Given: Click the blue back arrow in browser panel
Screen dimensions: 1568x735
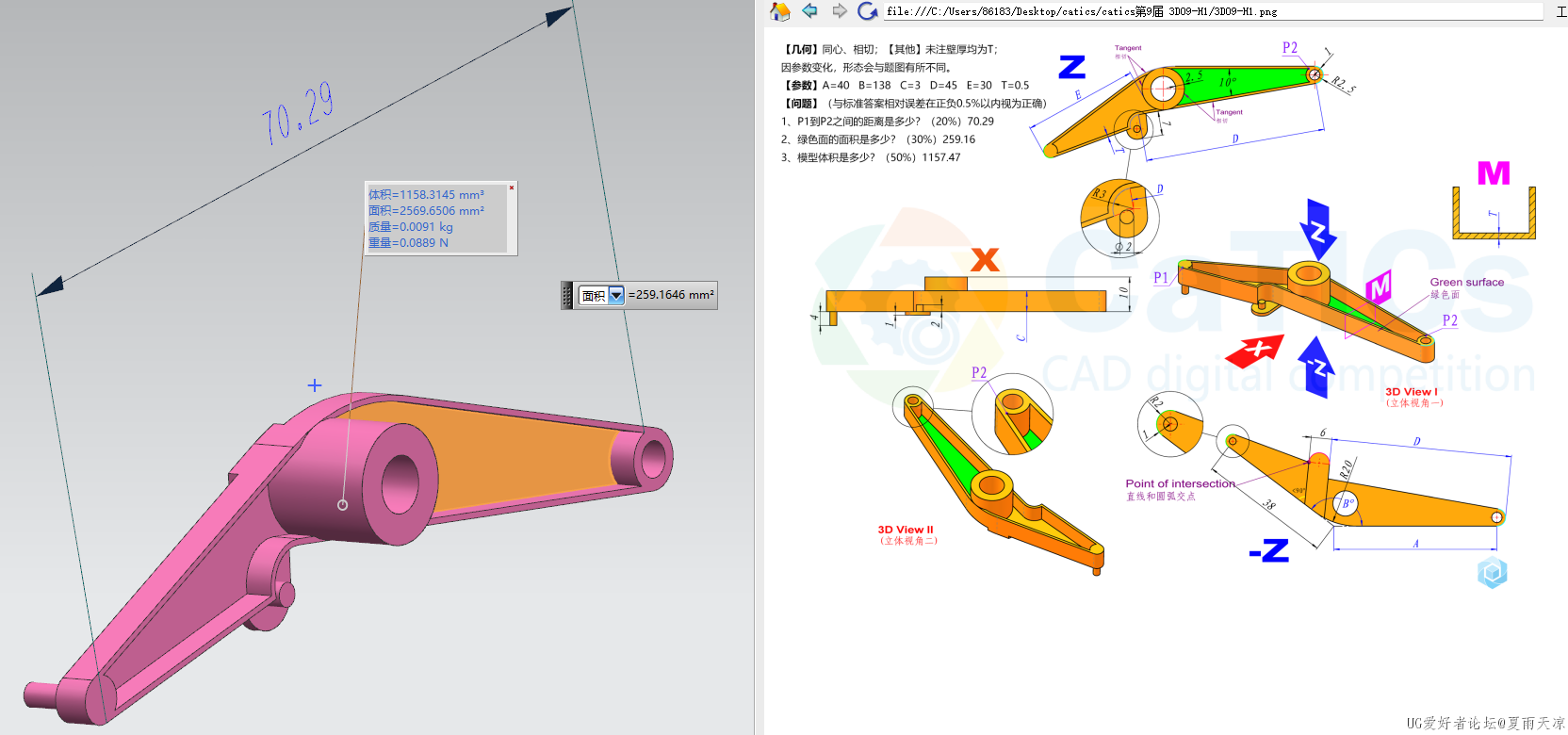Looking at the screenshot, I should pyautogui.click(x=809, y=10).
